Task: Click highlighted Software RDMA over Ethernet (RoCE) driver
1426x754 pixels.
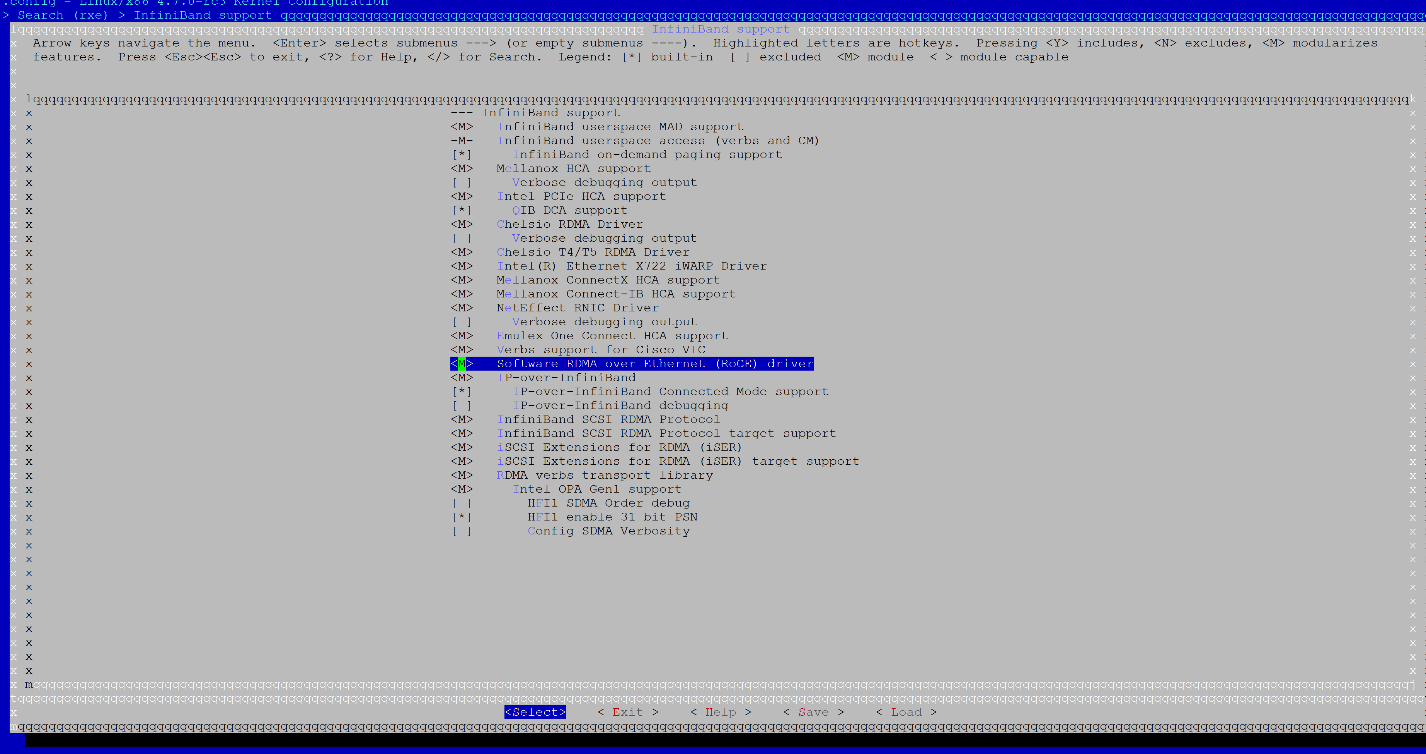Action: coord(632,364)
